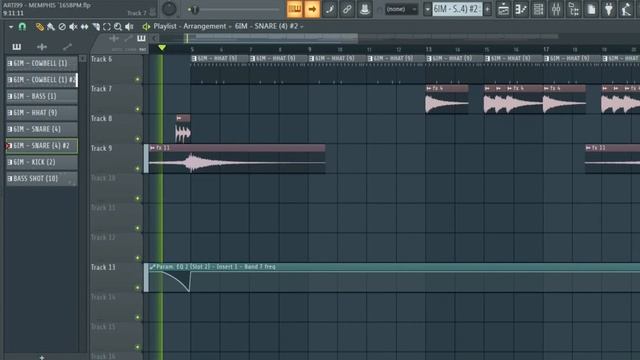Toggle the orange arrow step-edit button
This screenshot has width=640, height=360.
pyautogui.click(x=312, y=9)
